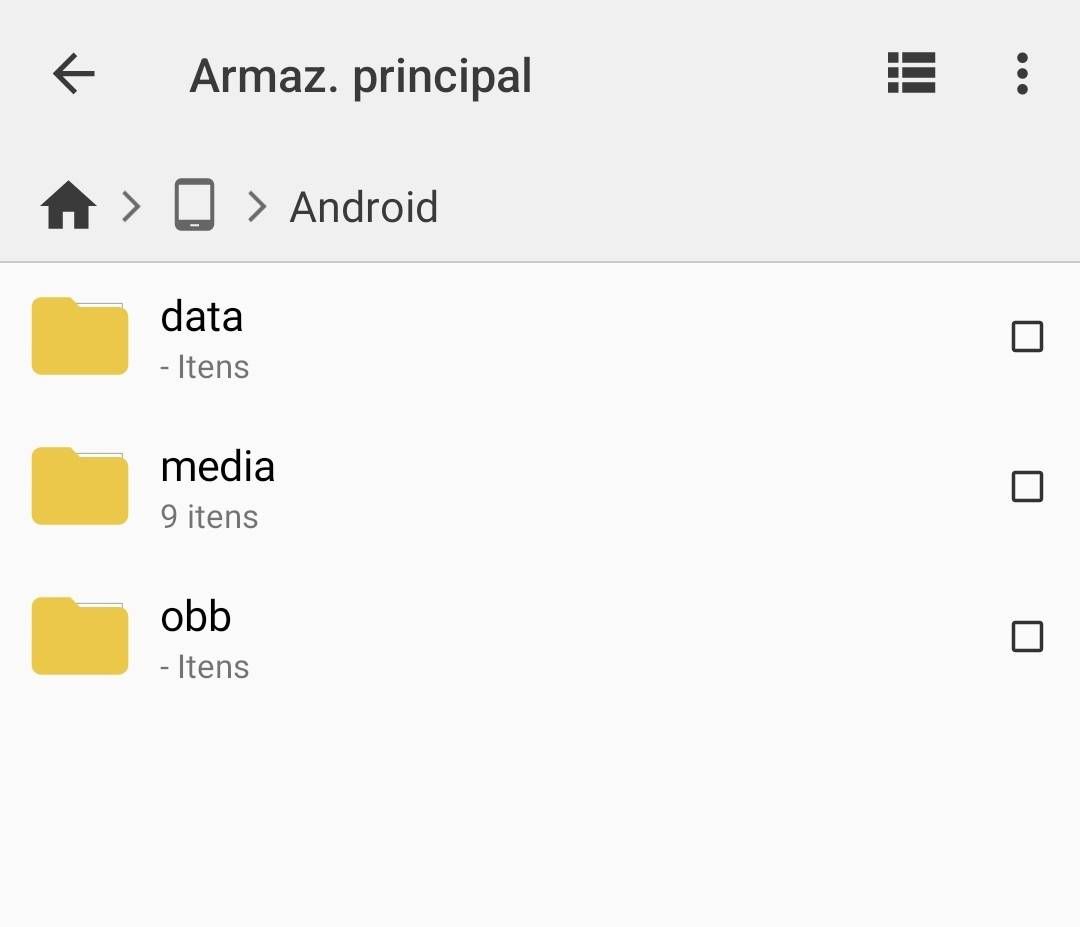Screen dimensions: 1080x927
Task: Tick the obb folder checkbox
Action: coord(1027,637)
